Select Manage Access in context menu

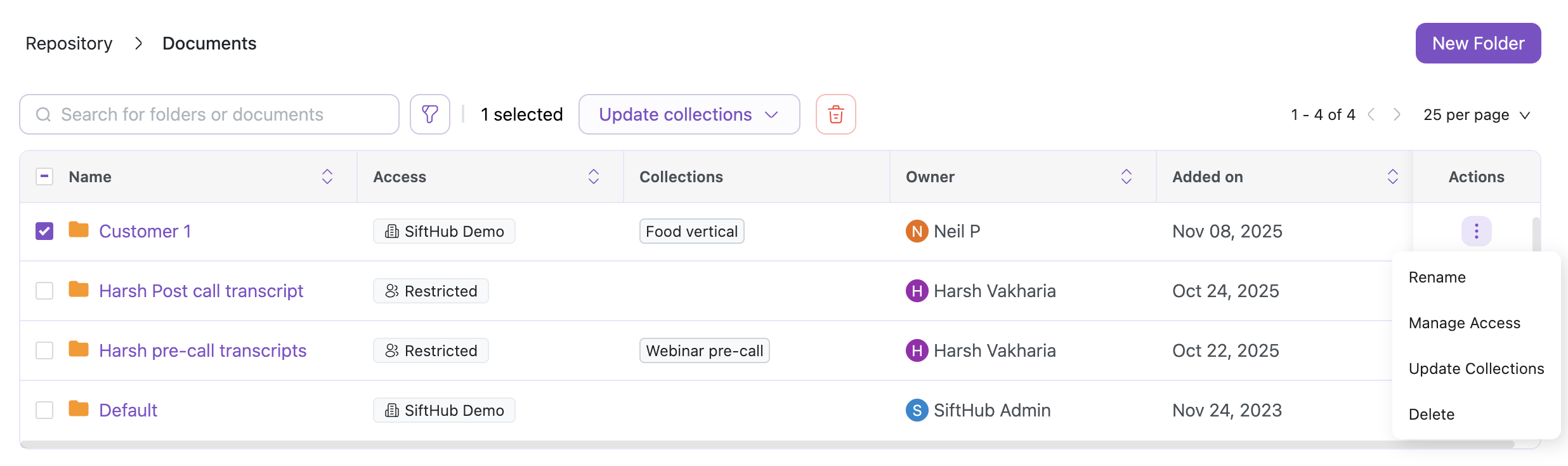click(1464, 323)
